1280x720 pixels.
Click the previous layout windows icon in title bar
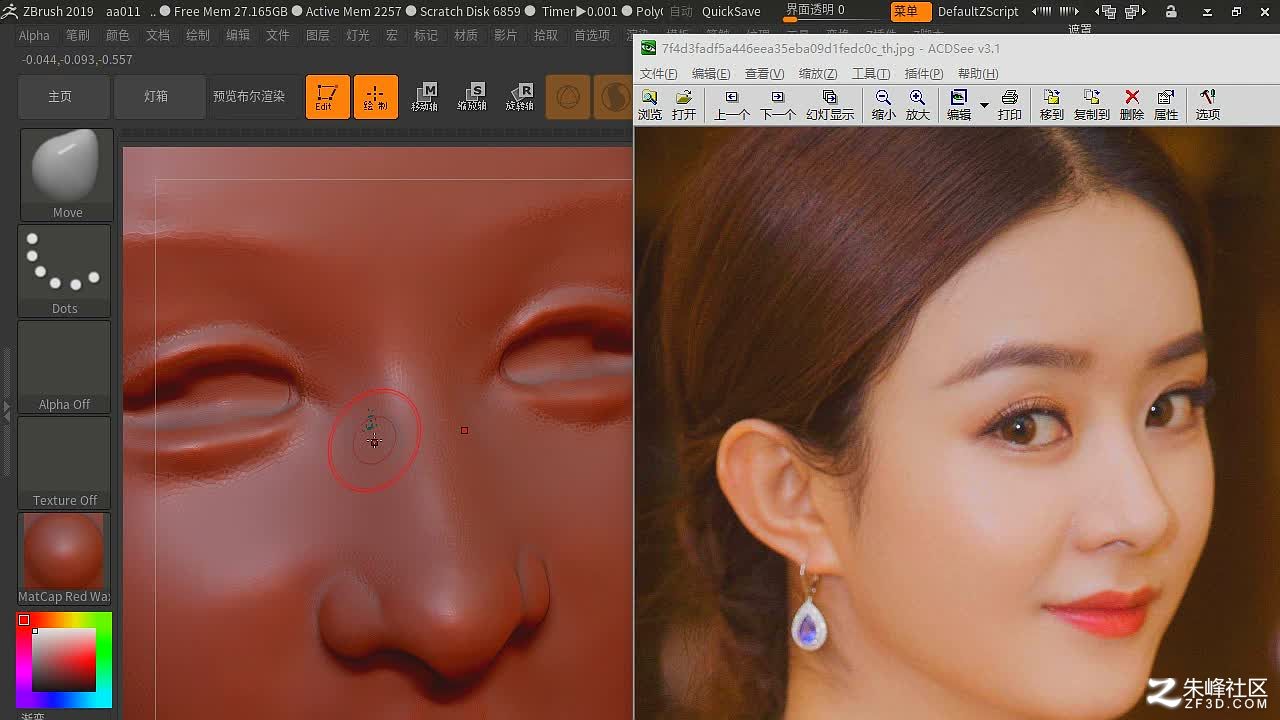1105,12
